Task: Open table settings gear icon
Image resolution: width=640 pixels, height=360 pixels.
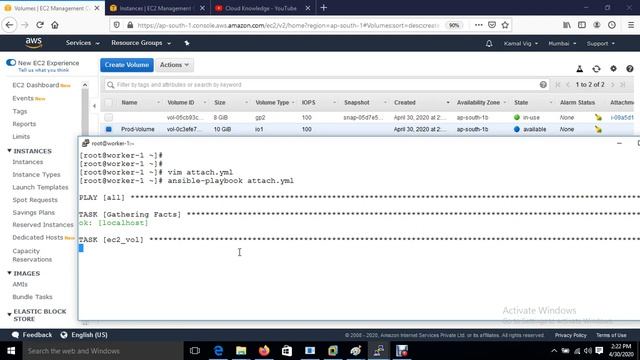Action: [613, 69]
